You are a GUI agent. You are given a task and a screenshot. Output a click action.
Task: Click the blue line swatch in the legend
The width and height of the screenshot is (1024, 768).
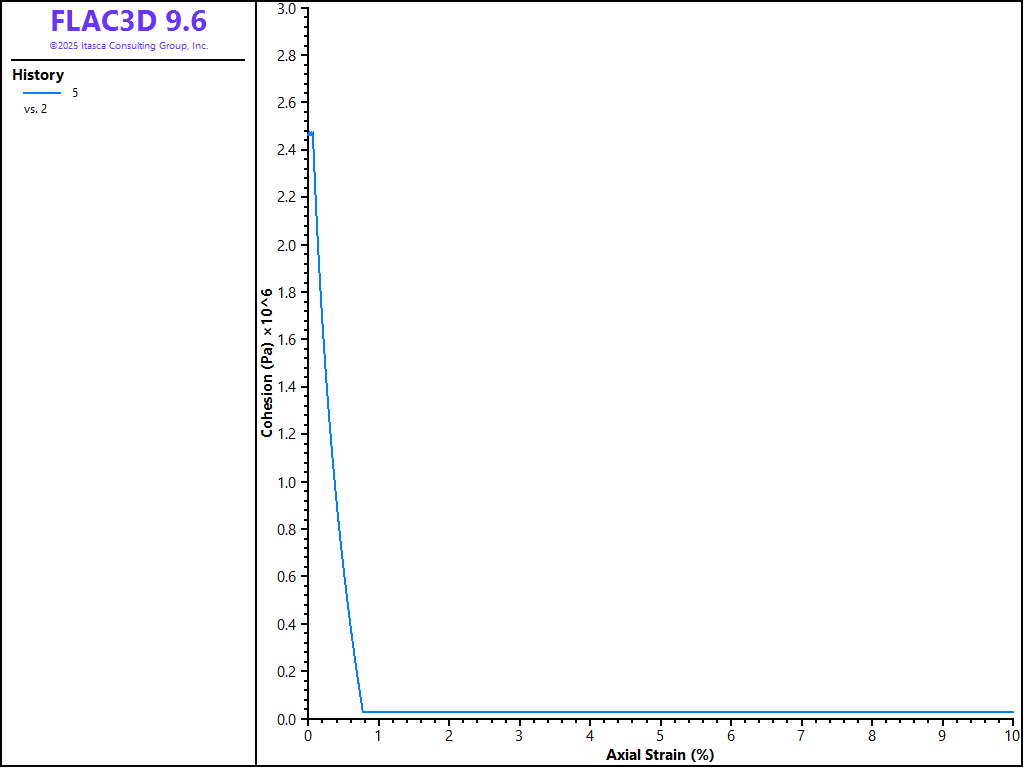pyautogui.click(x=42, y=93)
